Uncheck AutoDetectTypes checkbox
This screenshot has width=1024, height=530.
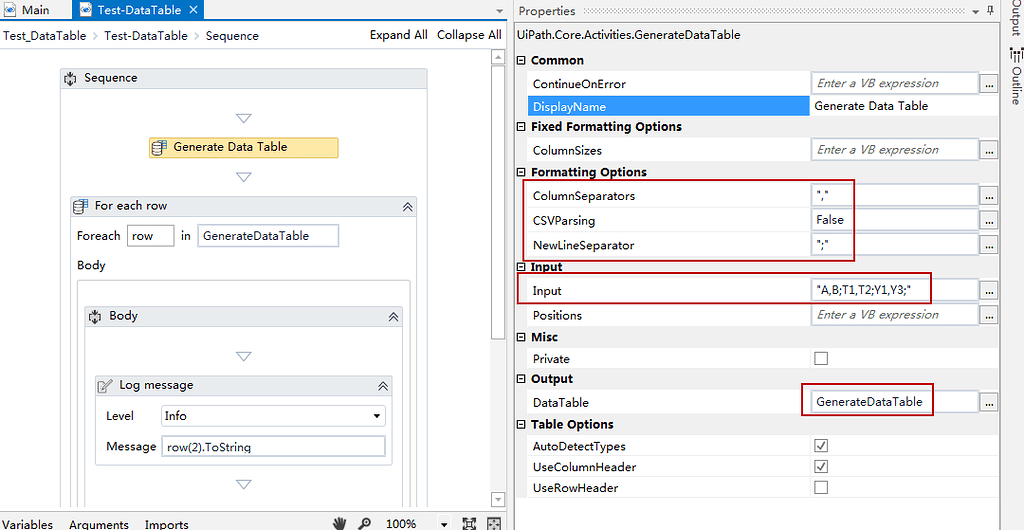(821, 446)
